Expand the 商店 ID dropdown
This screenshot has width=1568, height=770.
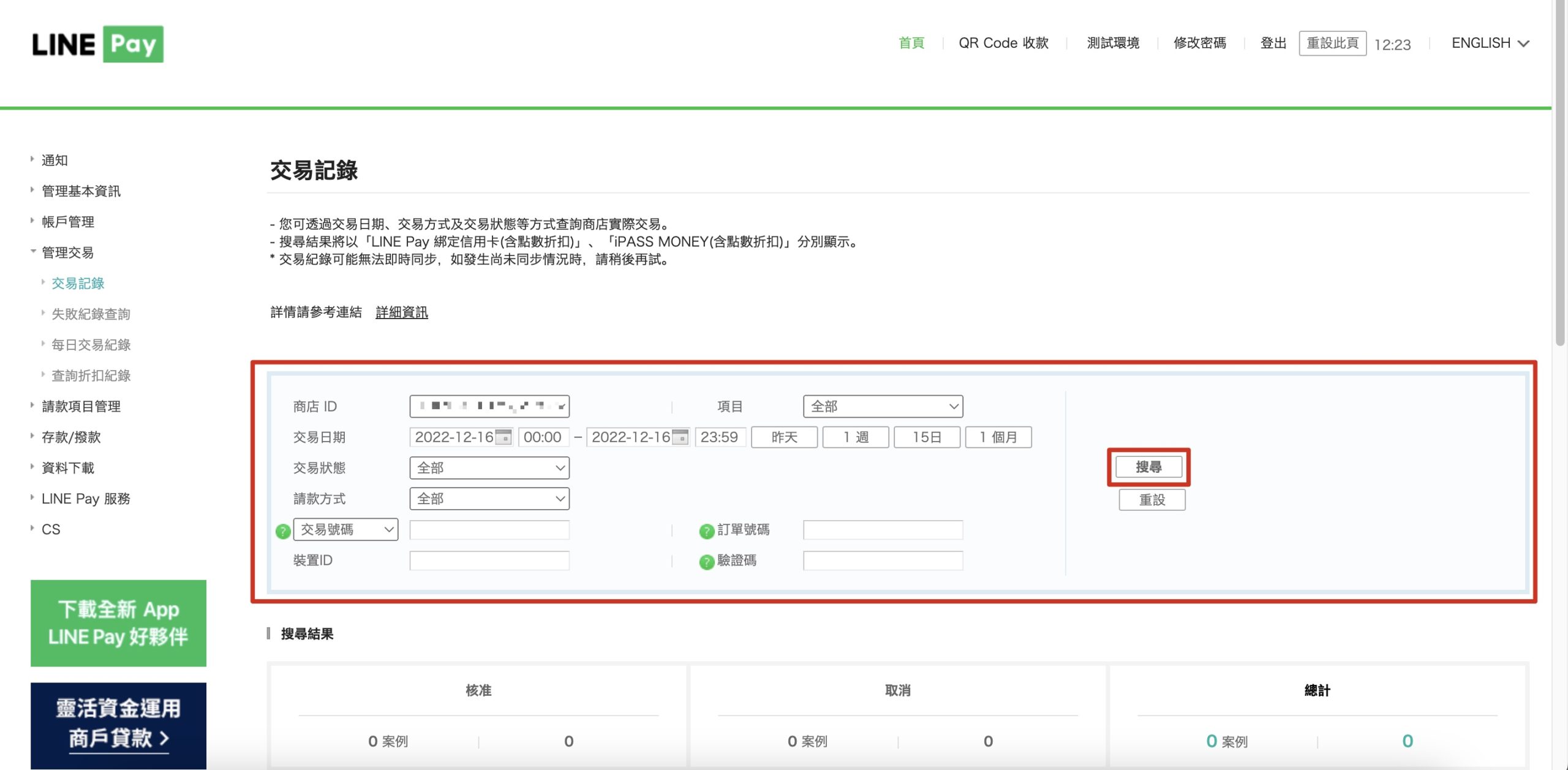[489, 406]
